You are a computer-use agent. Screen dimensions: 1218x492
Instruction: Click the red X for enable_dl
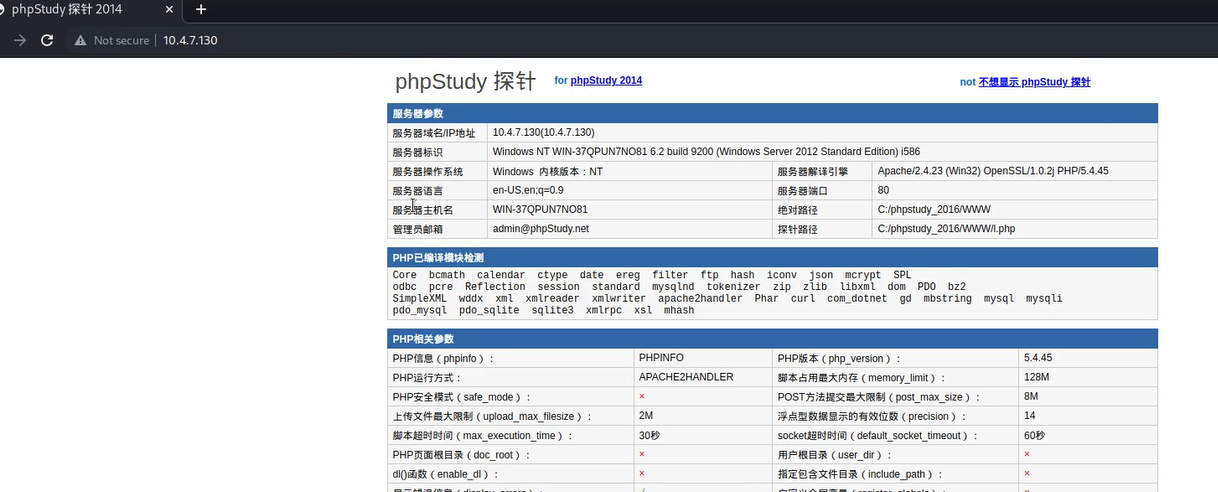(642, 474)
